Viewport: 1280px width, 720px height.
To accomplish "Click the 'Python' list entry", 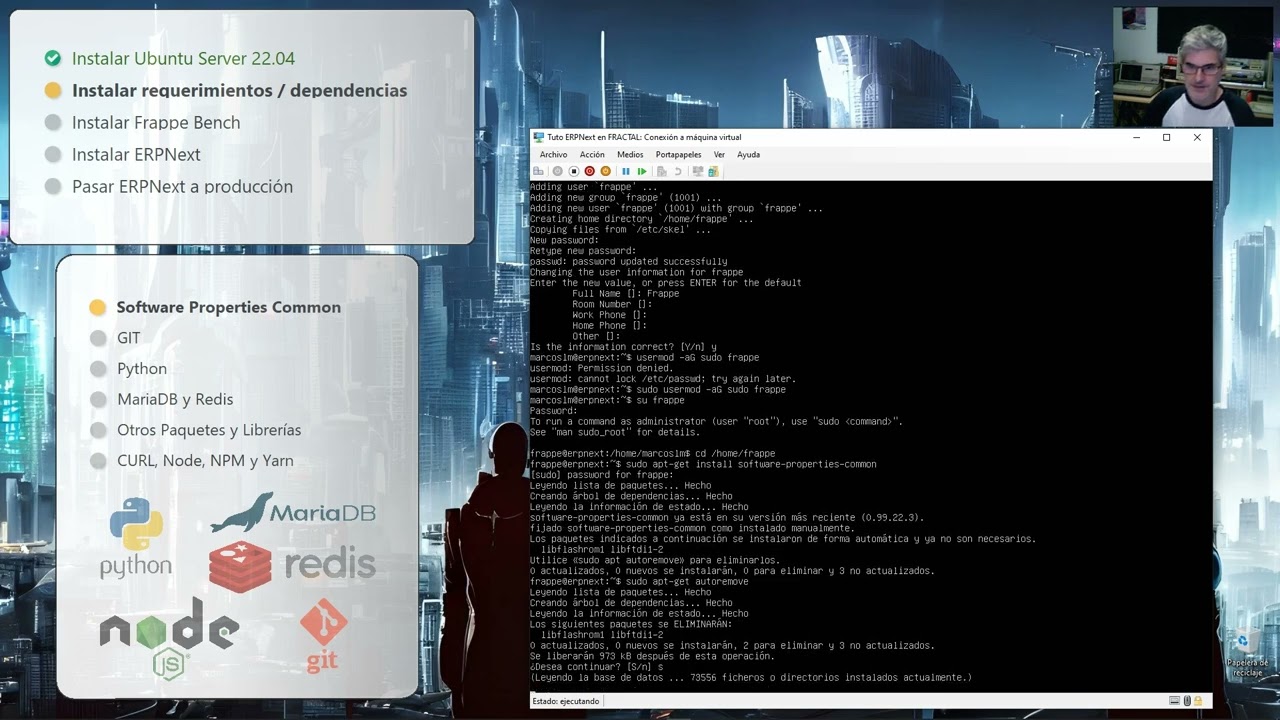I will pos(142,369).
